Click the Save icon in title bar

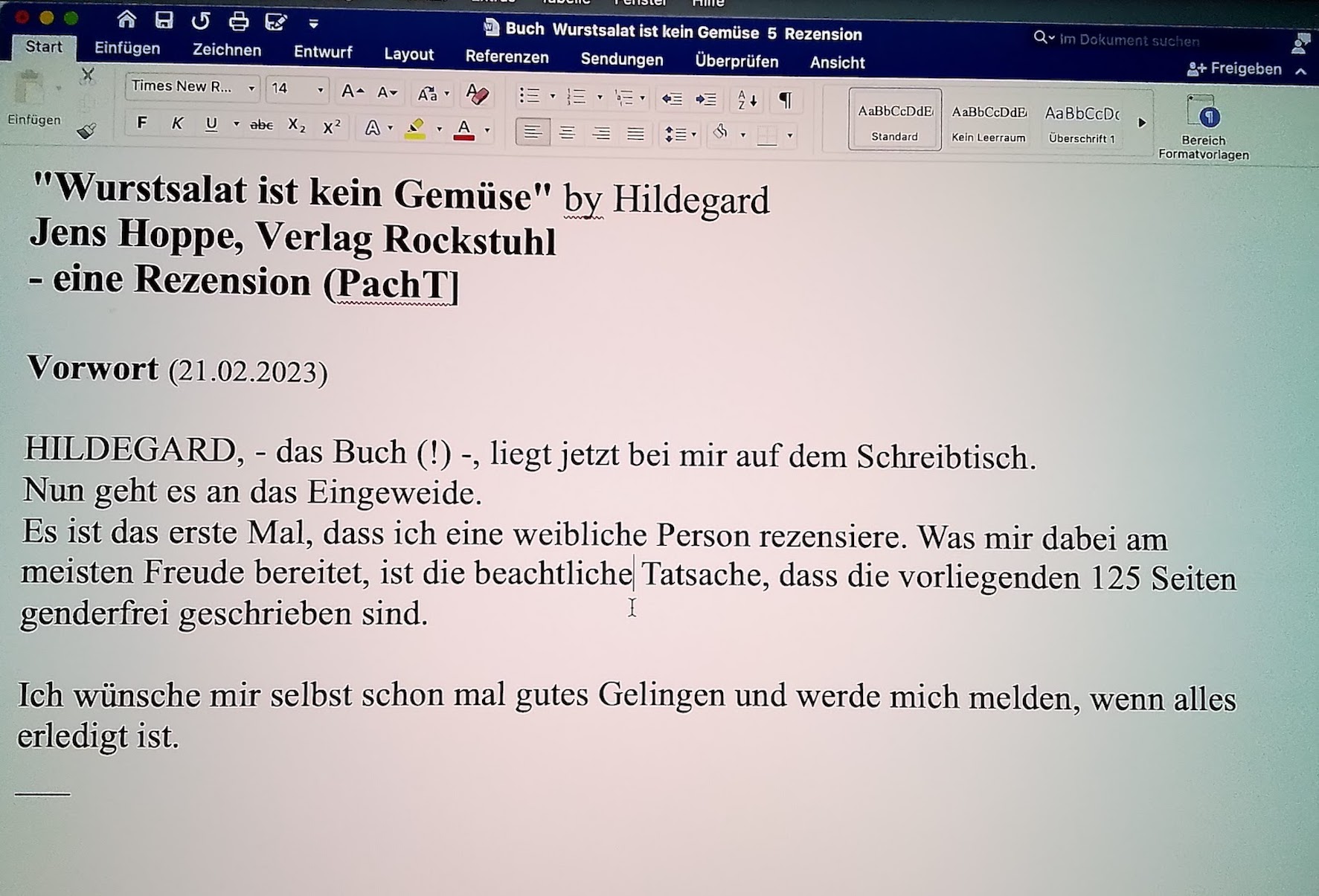164,20
